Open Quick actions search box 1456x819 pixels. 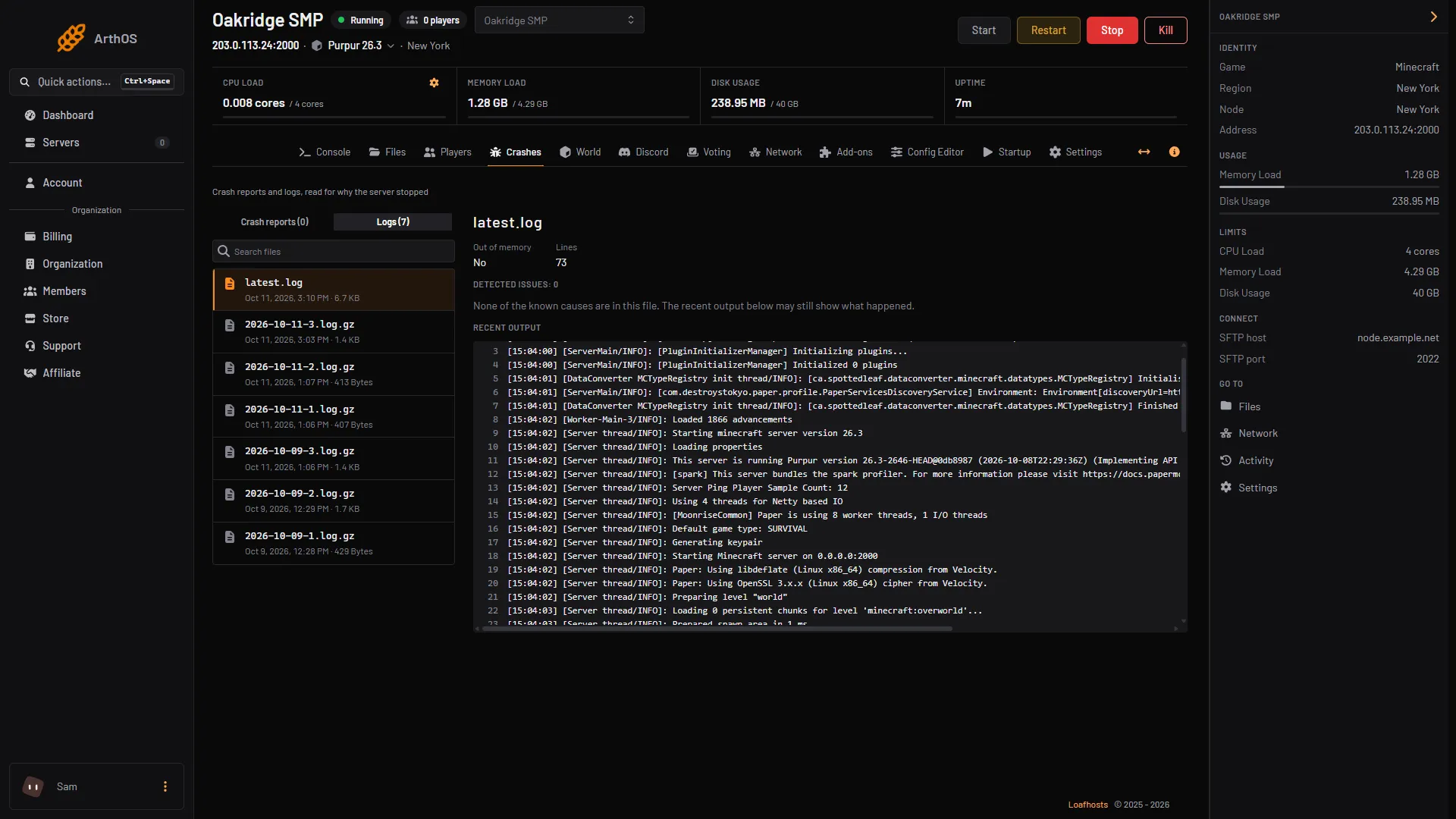pyautogui.click(x=96, y=82)
